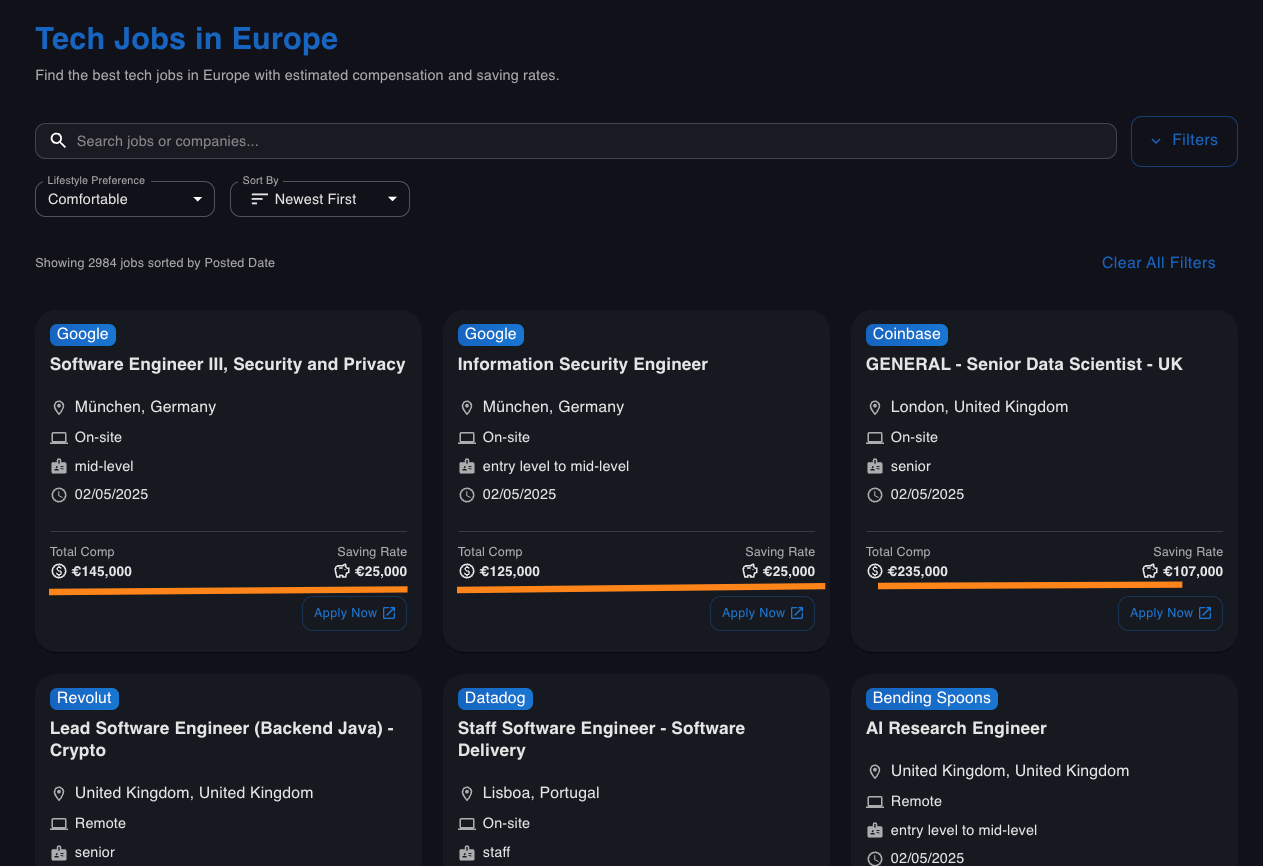Click badge icon beside mid-level on Software Engineer III card

(59, 466)
